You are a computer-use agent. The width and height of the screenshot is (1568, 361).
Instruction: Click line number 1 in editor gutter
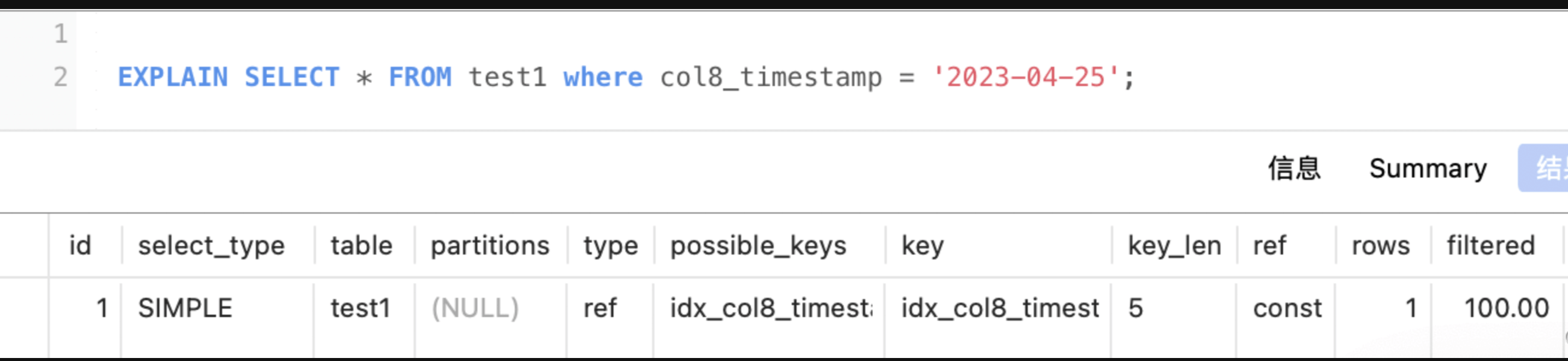(x=60, y=34)
